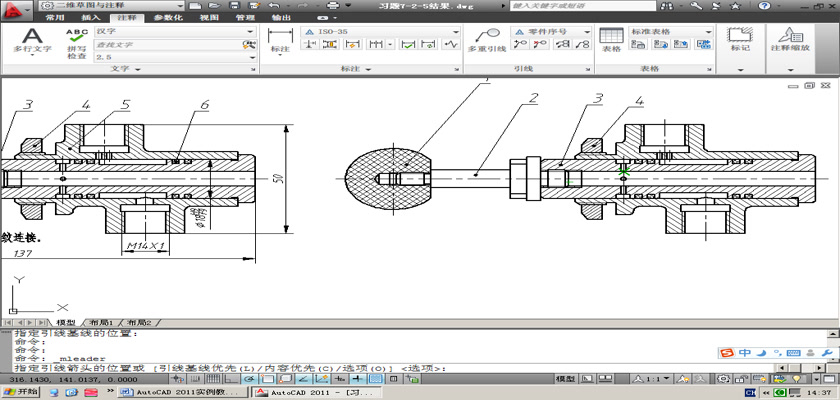Image resolution: width=840 pixels, height=400 pixels.
Task: Open the Annotation Scaling (注释缩放) tool
Action: 790,40
